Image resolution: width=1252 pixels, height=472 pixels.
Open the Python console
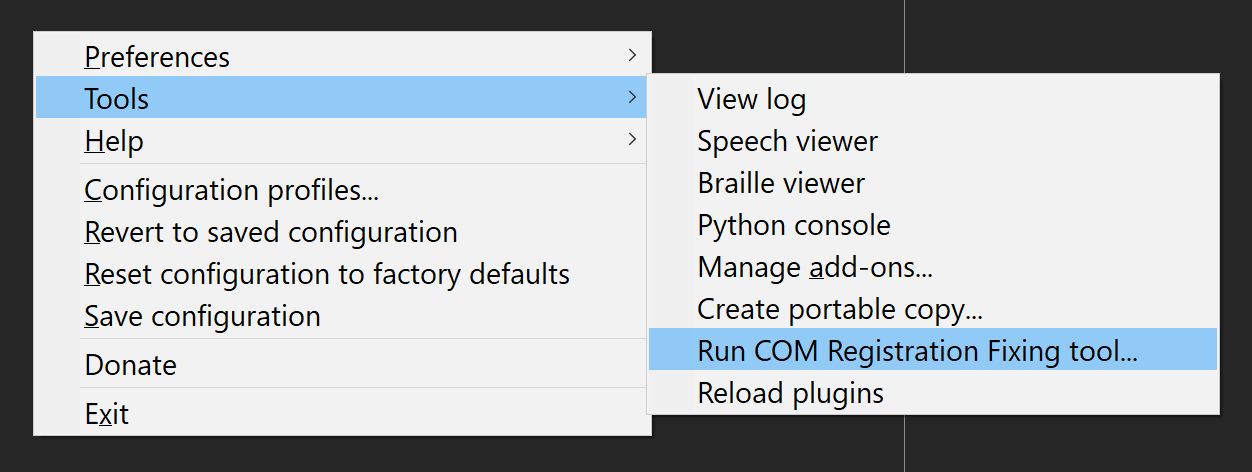click(x=793, y=225)
